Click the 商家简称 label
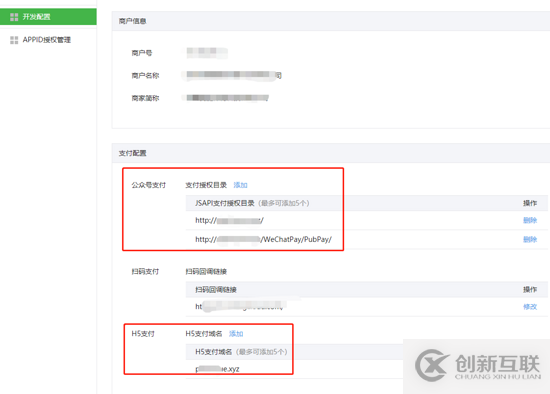550x394 pixels. tap(145, 98)
